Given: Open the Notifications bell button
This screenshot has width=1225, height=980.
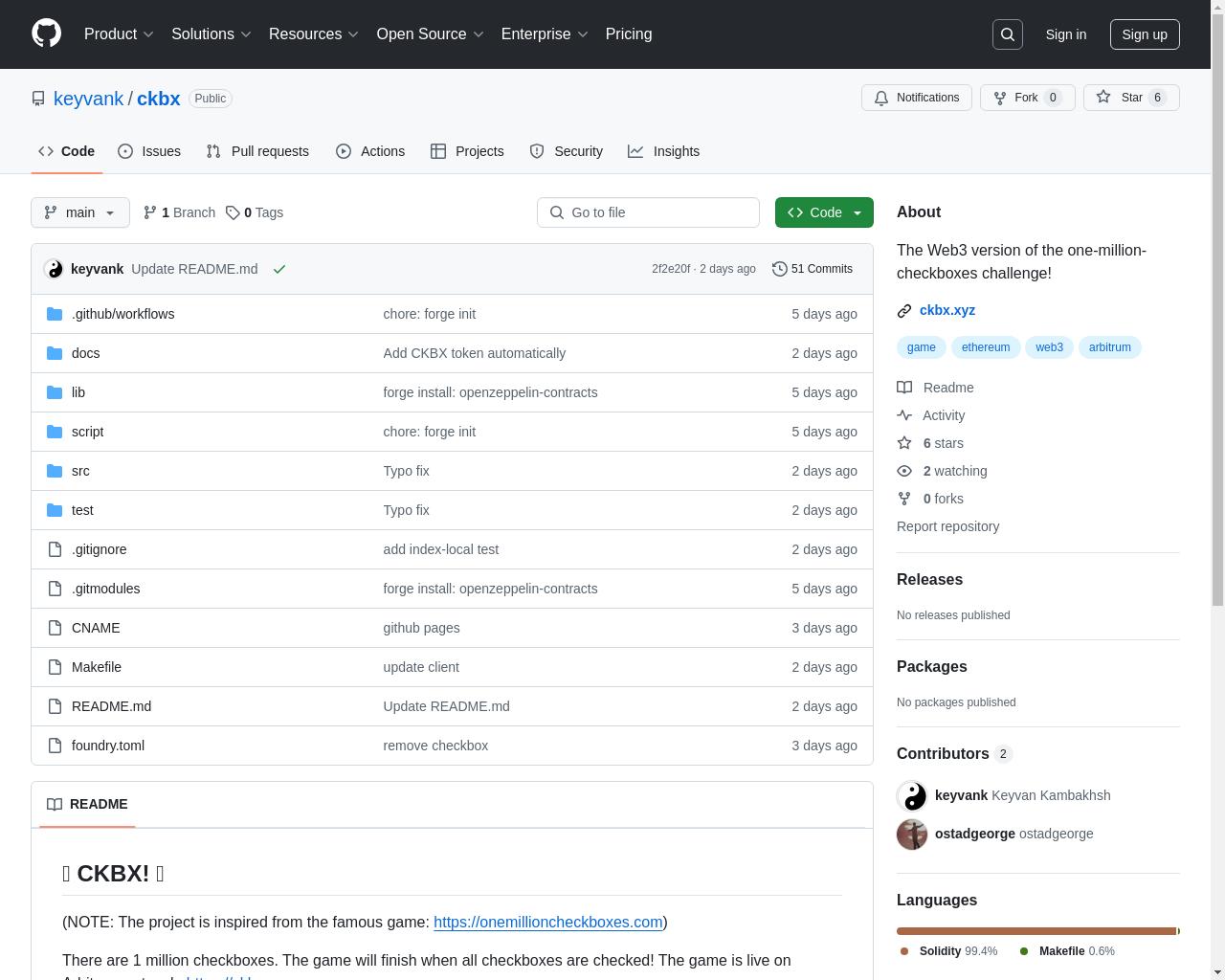Looking at the screenshot, I should point(917,98).
